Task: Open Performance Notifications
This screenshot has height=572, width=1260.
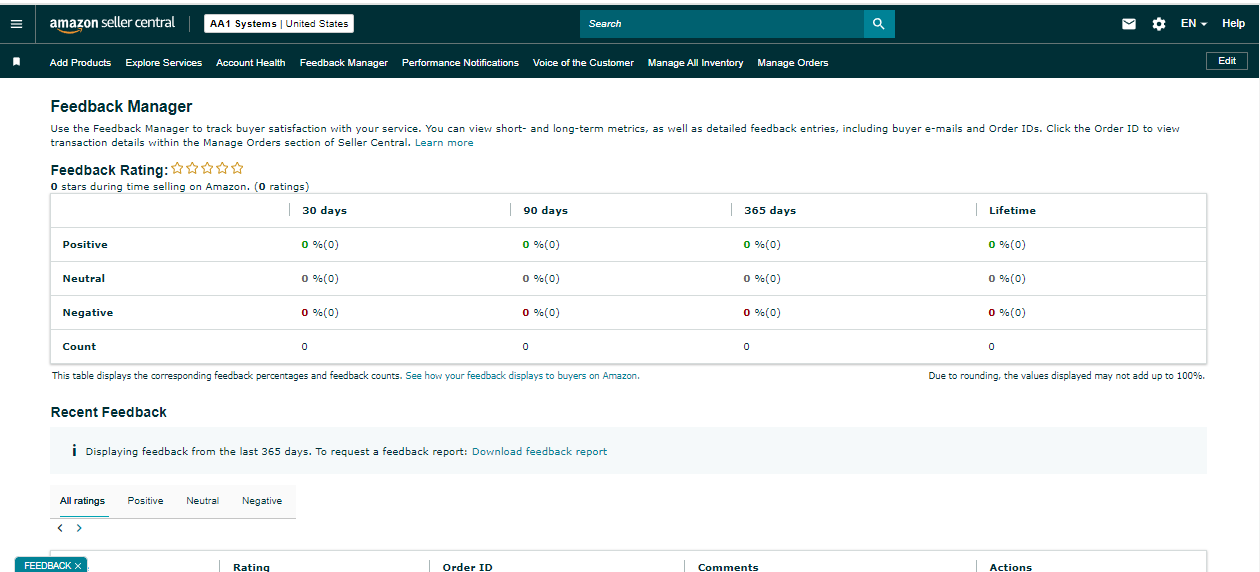Action: point(460,63)
